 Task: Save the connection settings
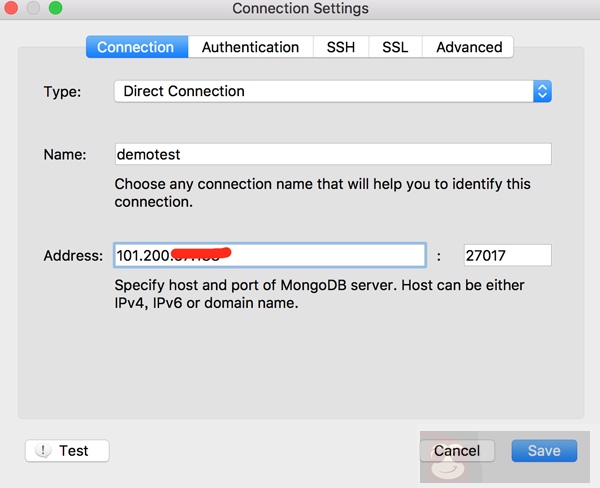tap(543, 451)
